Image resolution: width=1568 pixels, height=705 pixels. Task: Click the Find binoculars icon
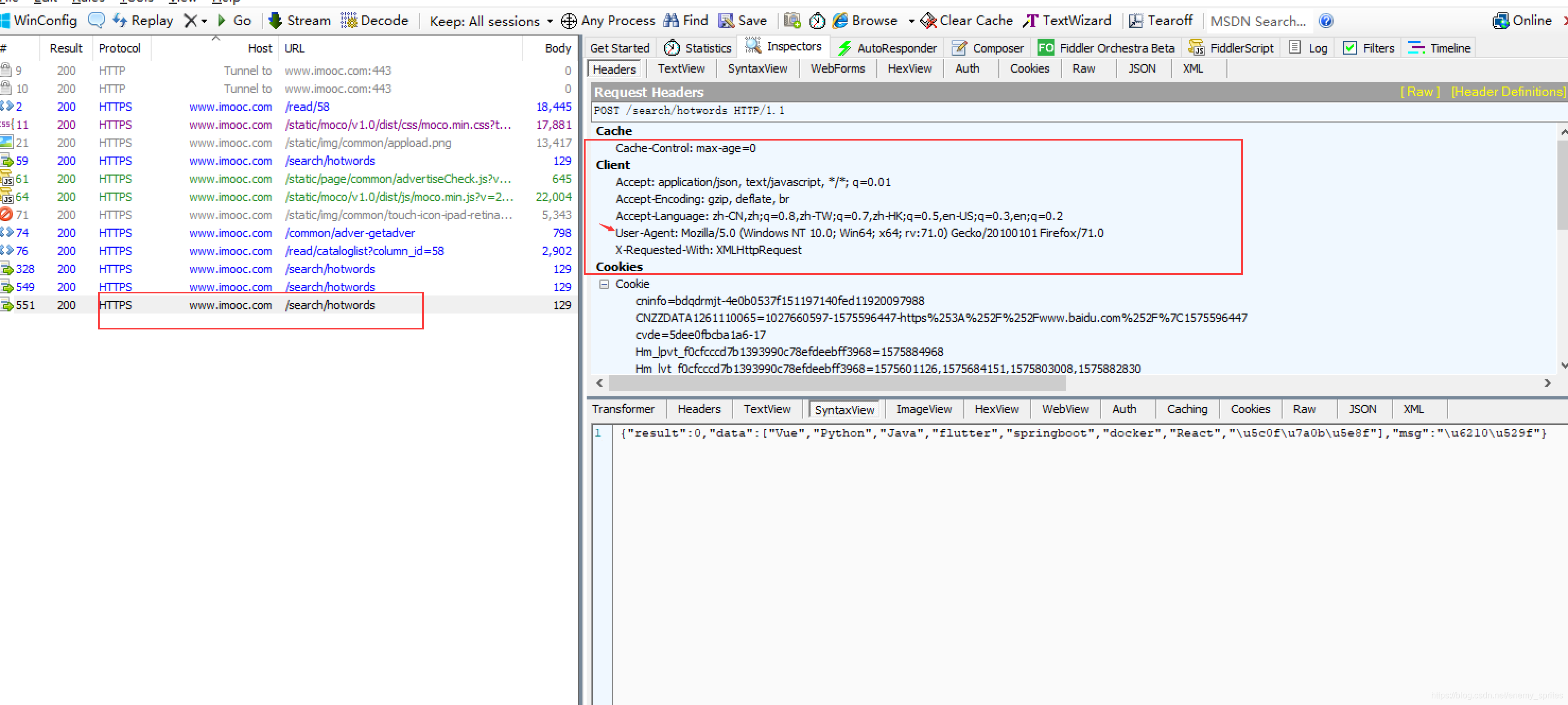(671, 21)
